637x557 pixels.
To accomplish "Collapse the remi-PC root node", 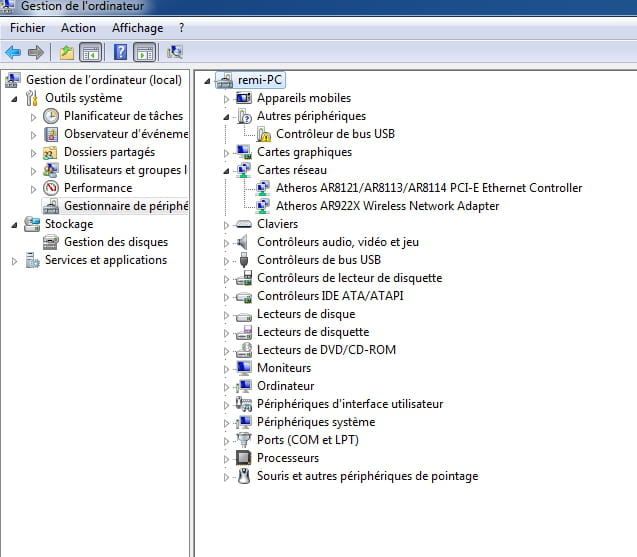I will tap(207, 81).
